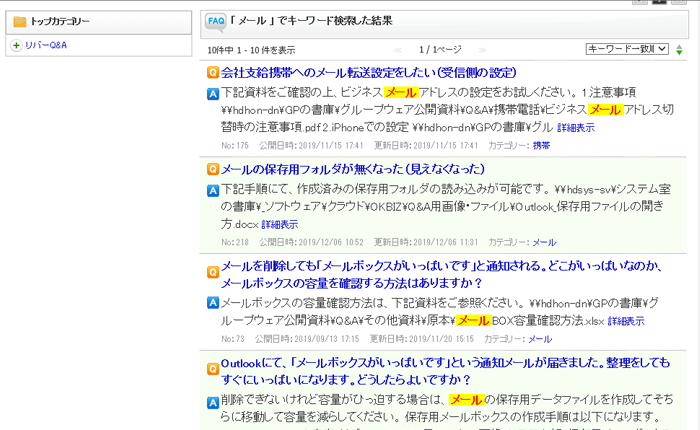Screen dimensions: 700x430
Task: Expand the リバーQ&A category plus icon
Action: click(x=15, y=45)
